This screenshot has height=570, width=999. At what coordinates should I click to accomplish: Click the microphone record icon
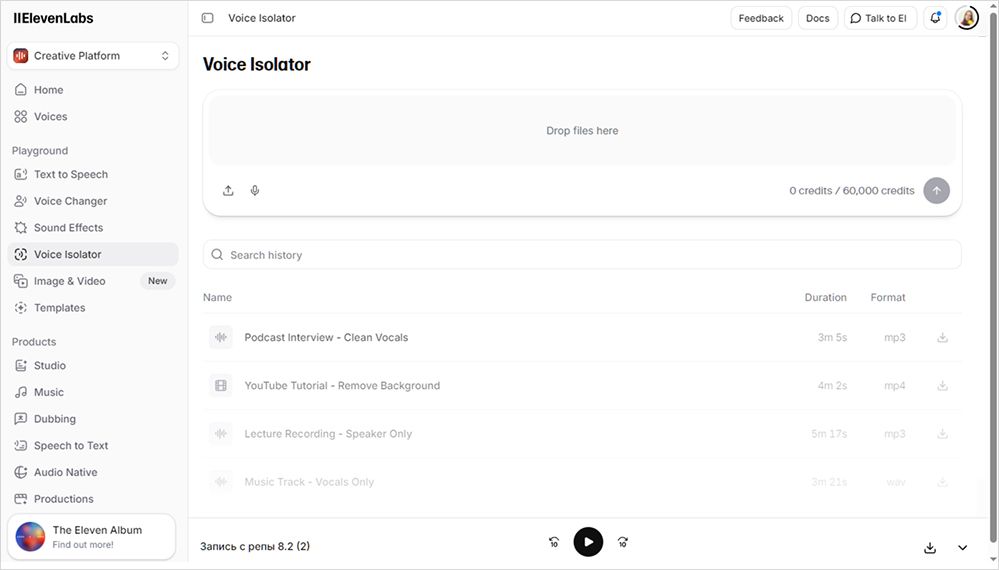click(255, 190)
